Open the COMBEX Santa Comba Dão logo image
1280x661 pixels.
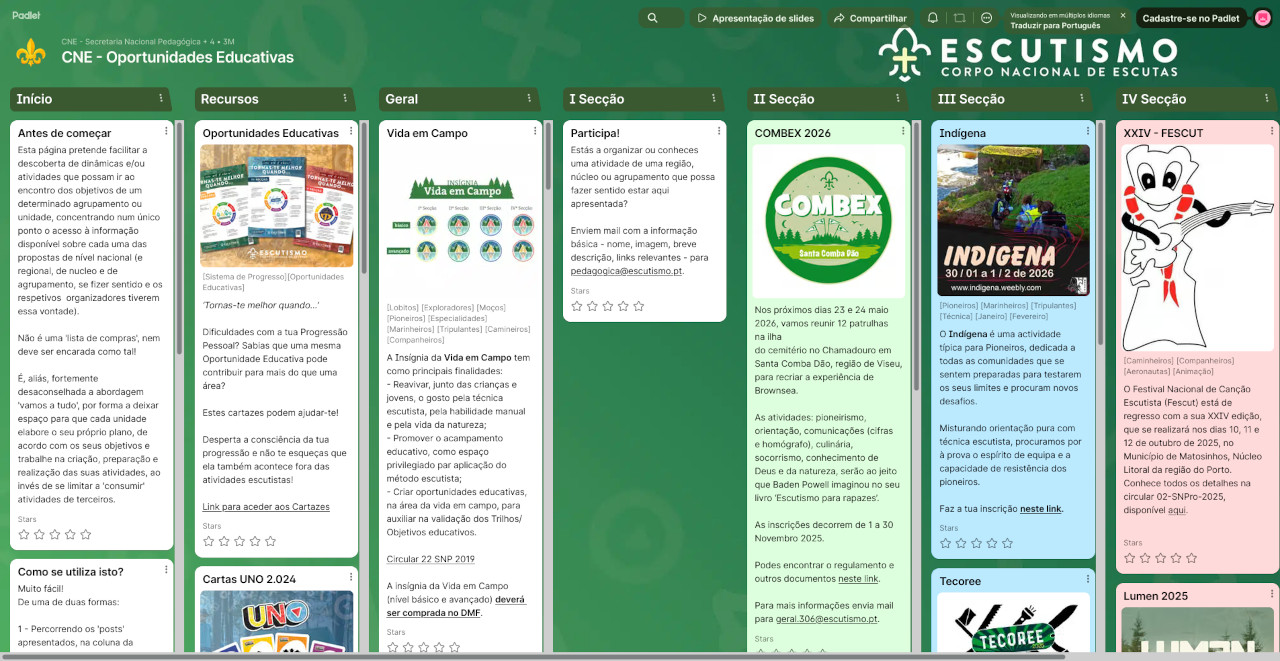click(x=828, y=221)
